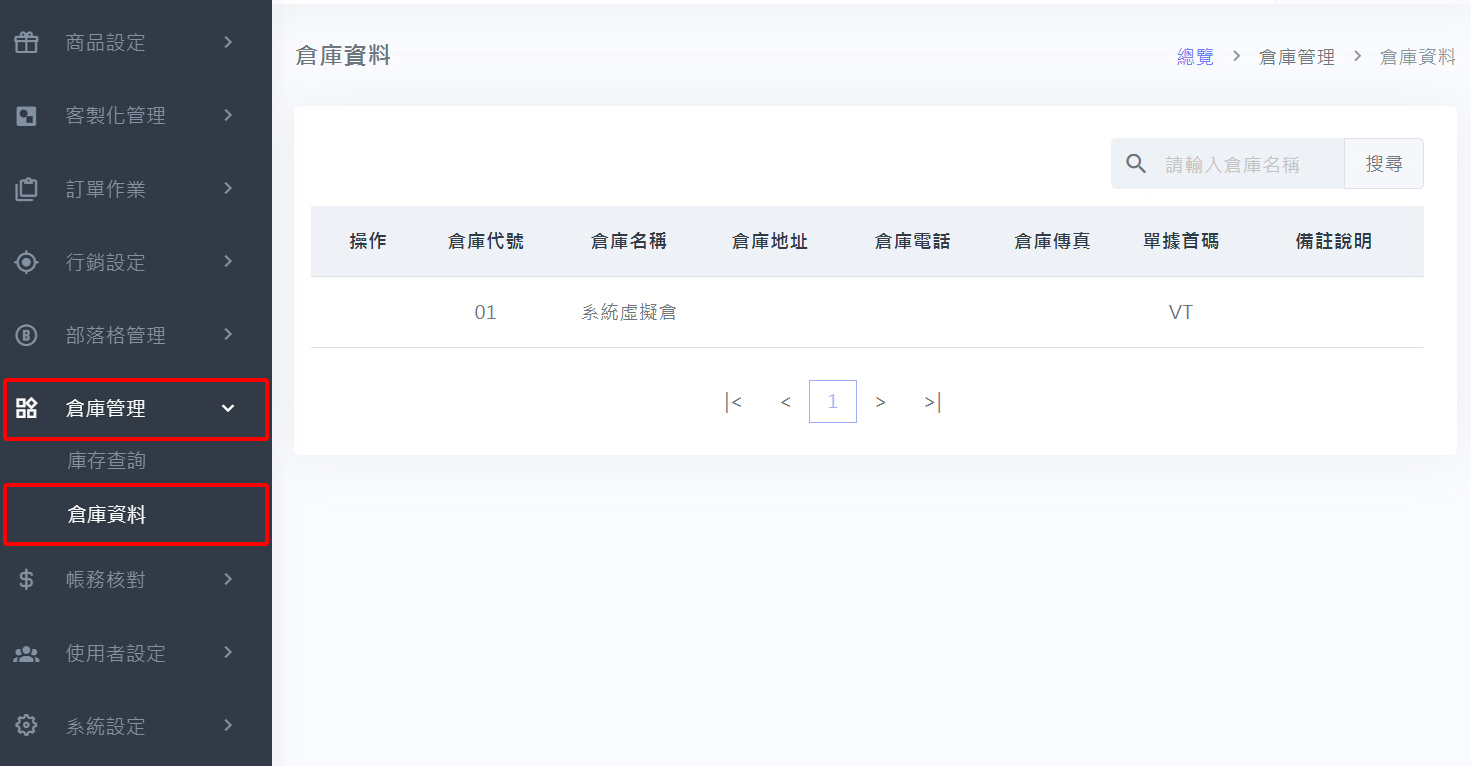Go to the next page arrow
The height and width of the screenshot is (766, 1471).
[x=880, y=402]
